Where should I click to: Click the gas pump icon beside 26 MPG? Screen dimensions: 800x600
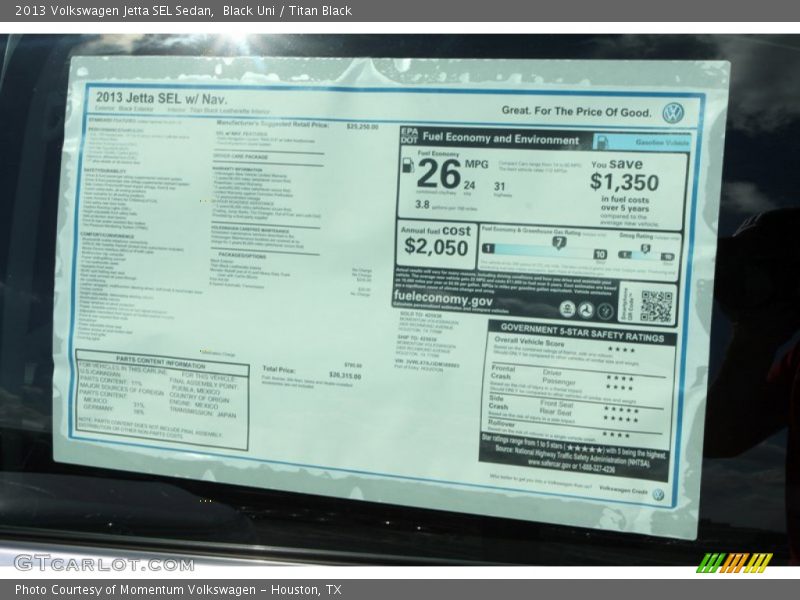click(x=408, y=164)
